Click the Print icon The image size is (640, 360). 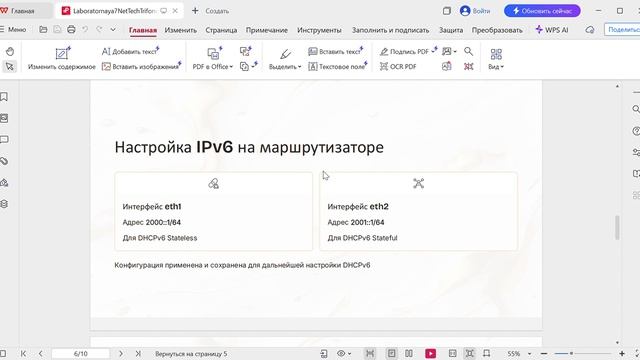click(x=71, y=29)
